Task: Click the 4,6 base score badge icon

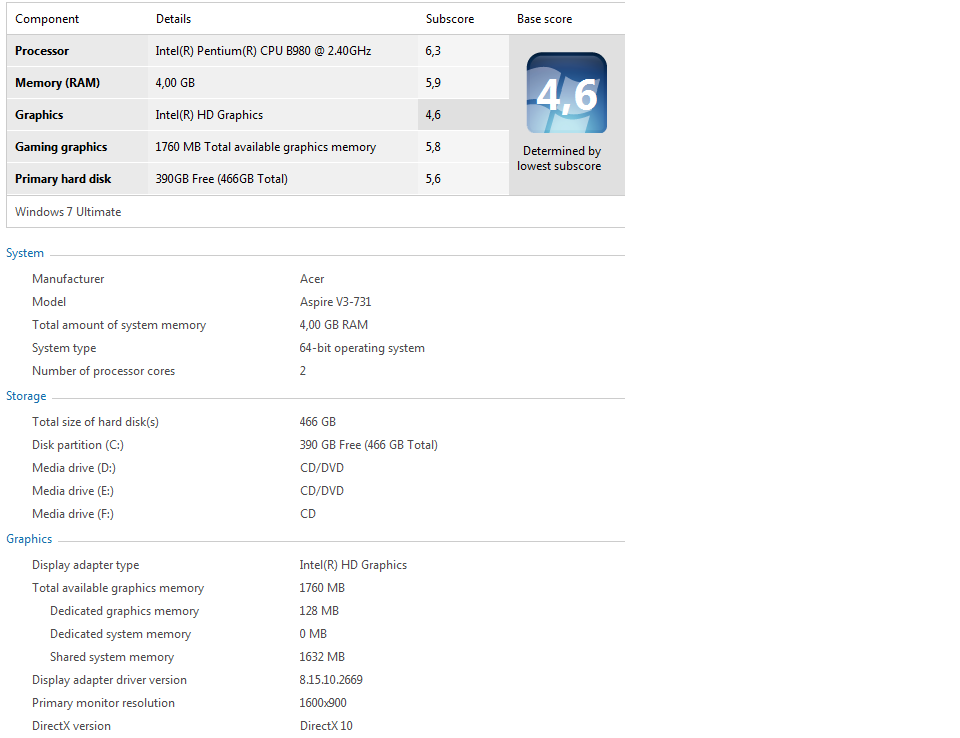Action: [566, 92]
